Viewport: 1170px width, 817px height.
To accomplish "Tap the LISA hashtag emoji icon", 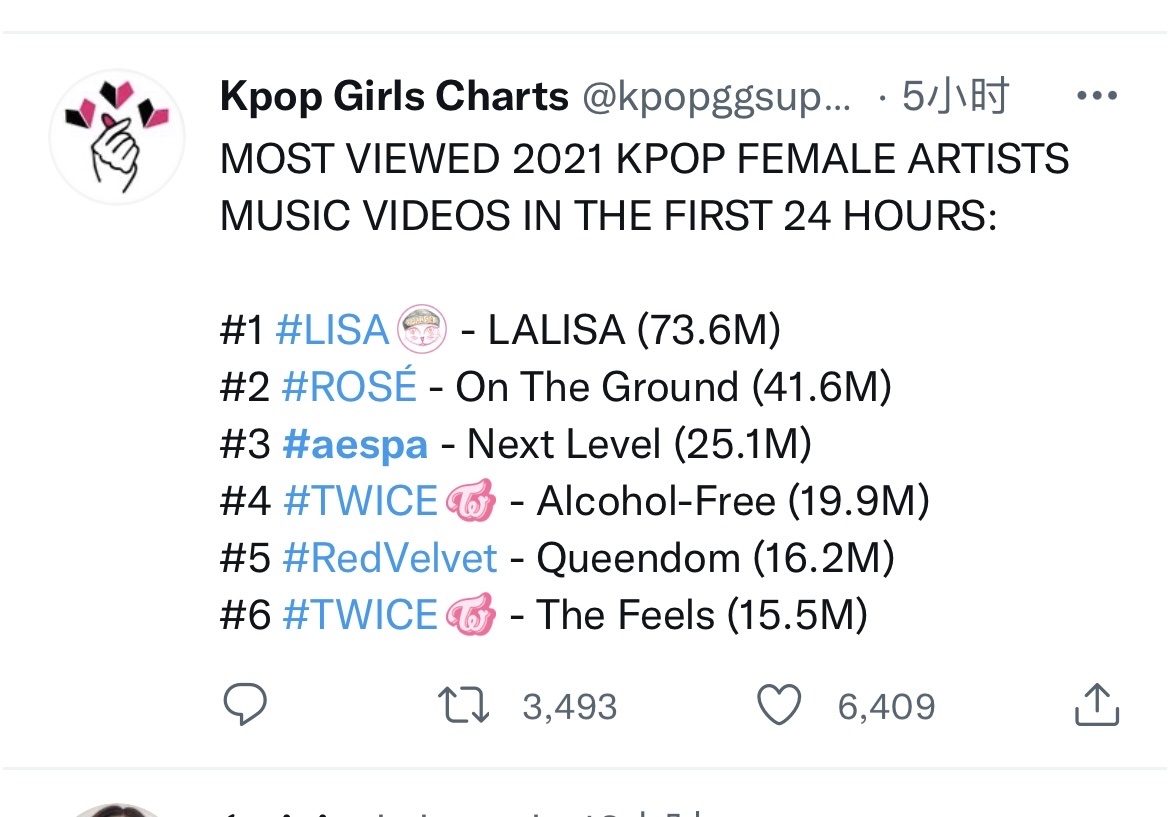I will pyautogui.click(x=422, y=329).
